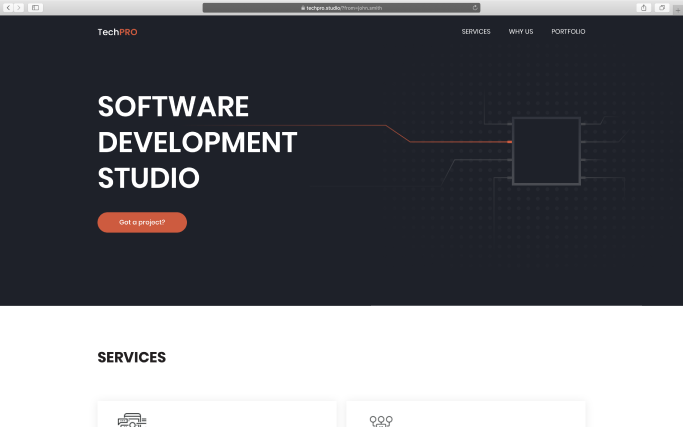Viewport: 683px width, 427px height.
Task: Open the WHY US nav link
Action: point(521,31)
